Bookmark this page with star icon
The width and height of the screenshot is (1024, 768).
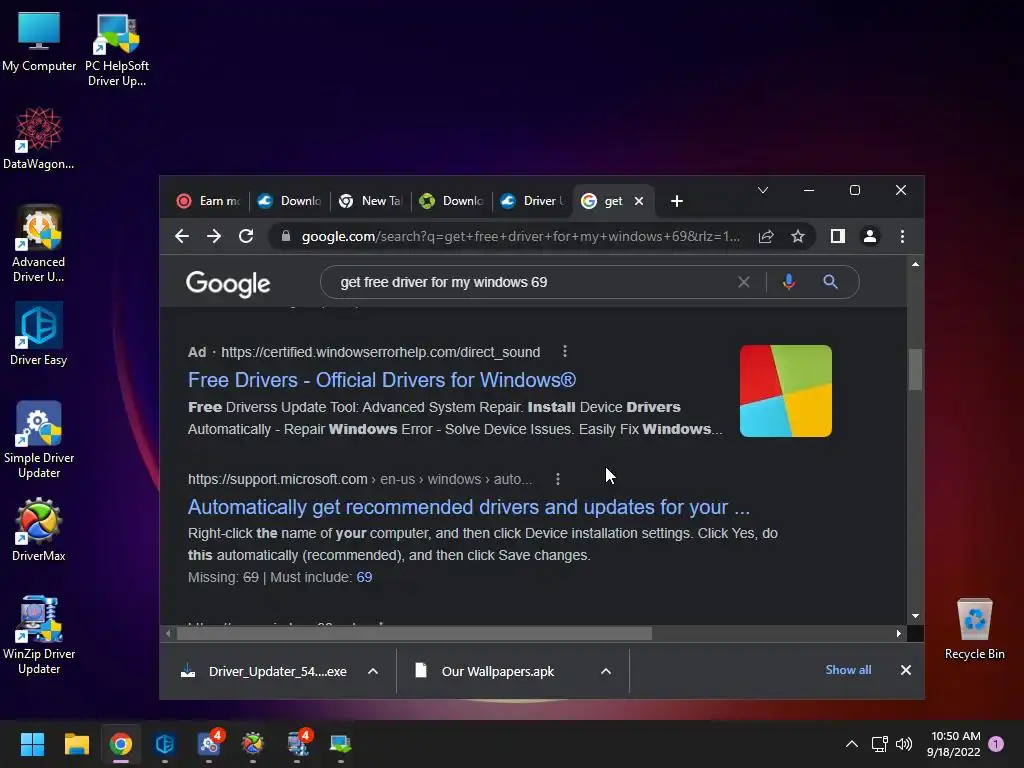coord(797,236)
